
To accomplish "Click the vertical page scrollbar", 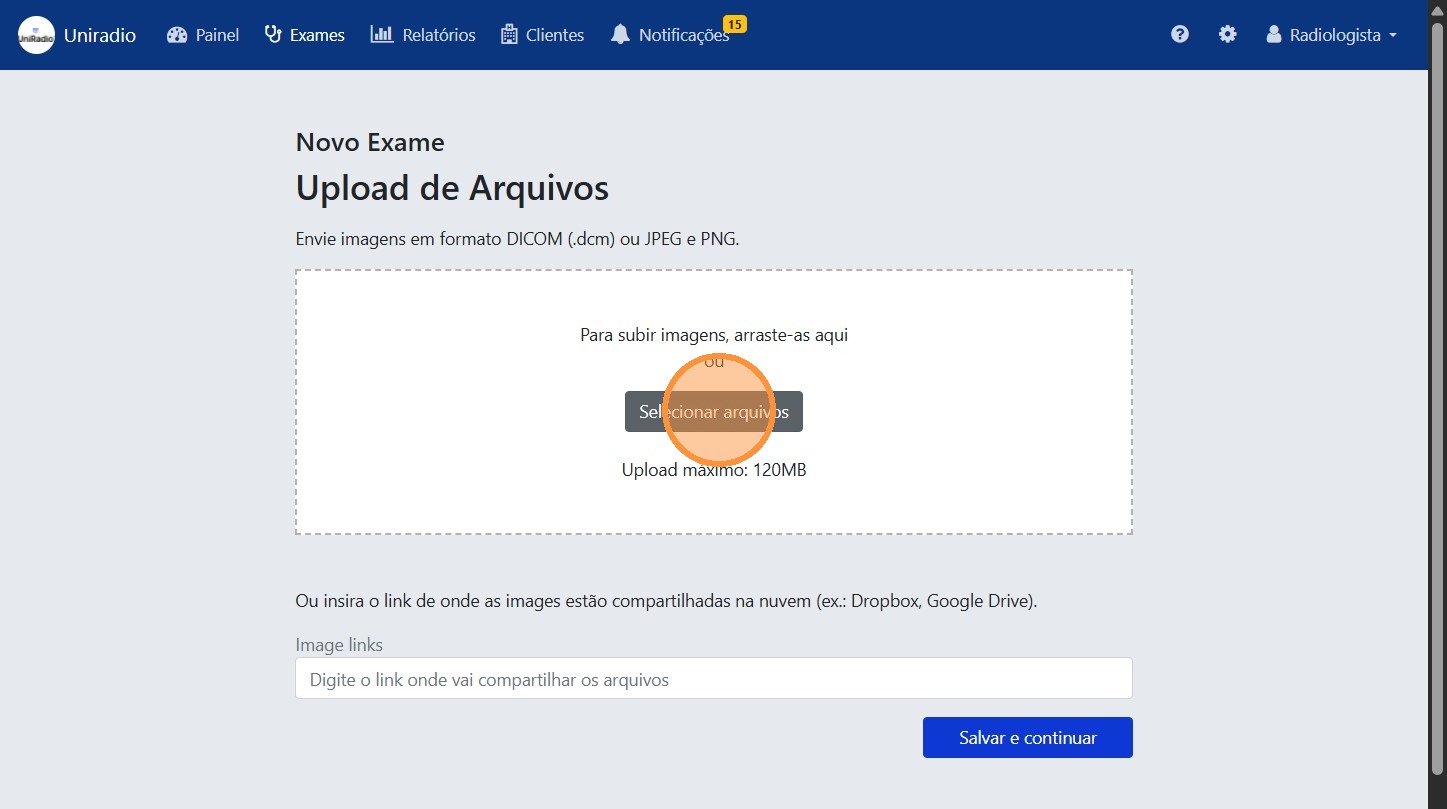I will click(1440, 400).
